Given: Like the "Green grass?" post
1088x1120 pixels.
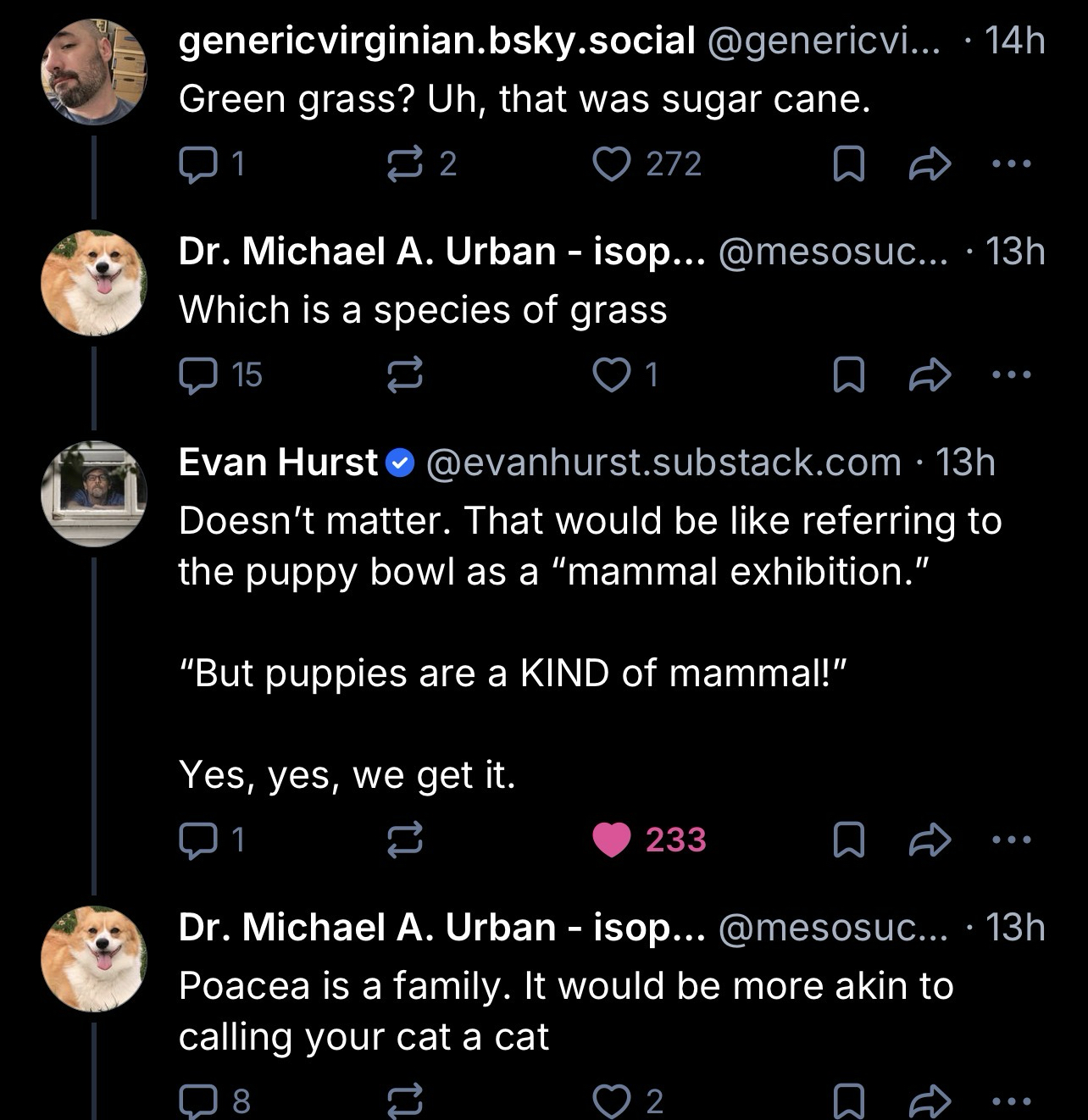Looking at the screenshot, I should click(x=608, y=164).
